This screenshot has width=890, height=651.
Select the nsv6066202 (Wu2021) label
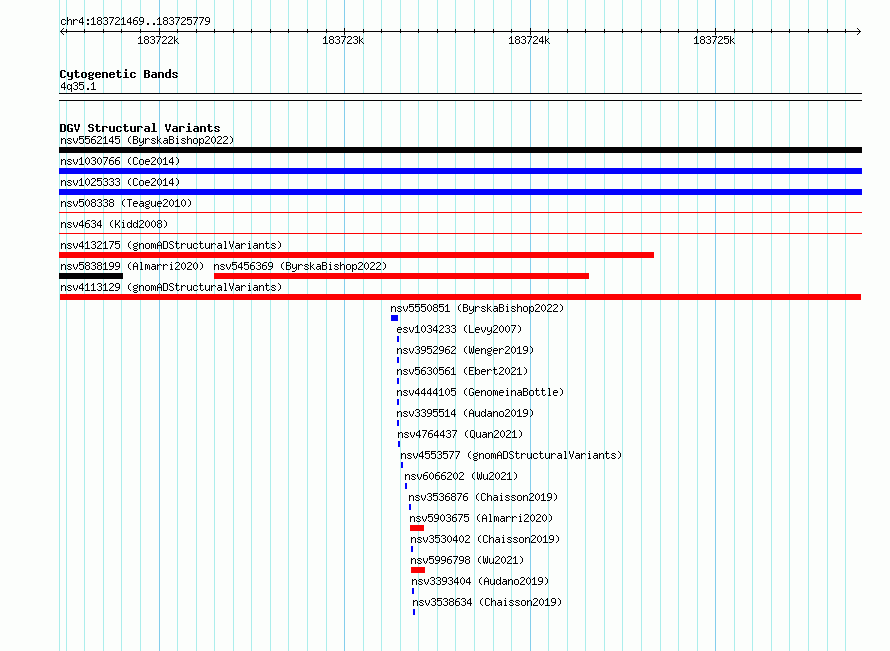[x=461, y=476]
